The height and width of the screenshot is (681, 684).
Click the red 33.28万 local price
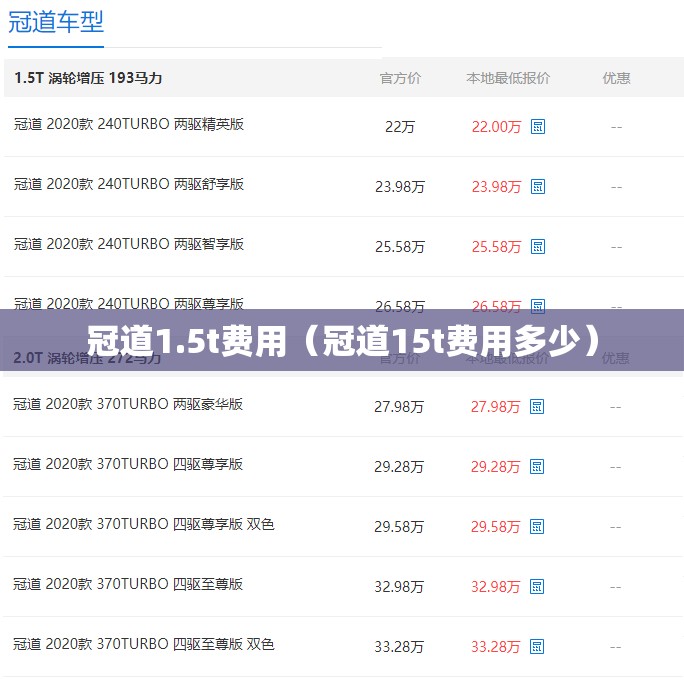pos(496,647)
